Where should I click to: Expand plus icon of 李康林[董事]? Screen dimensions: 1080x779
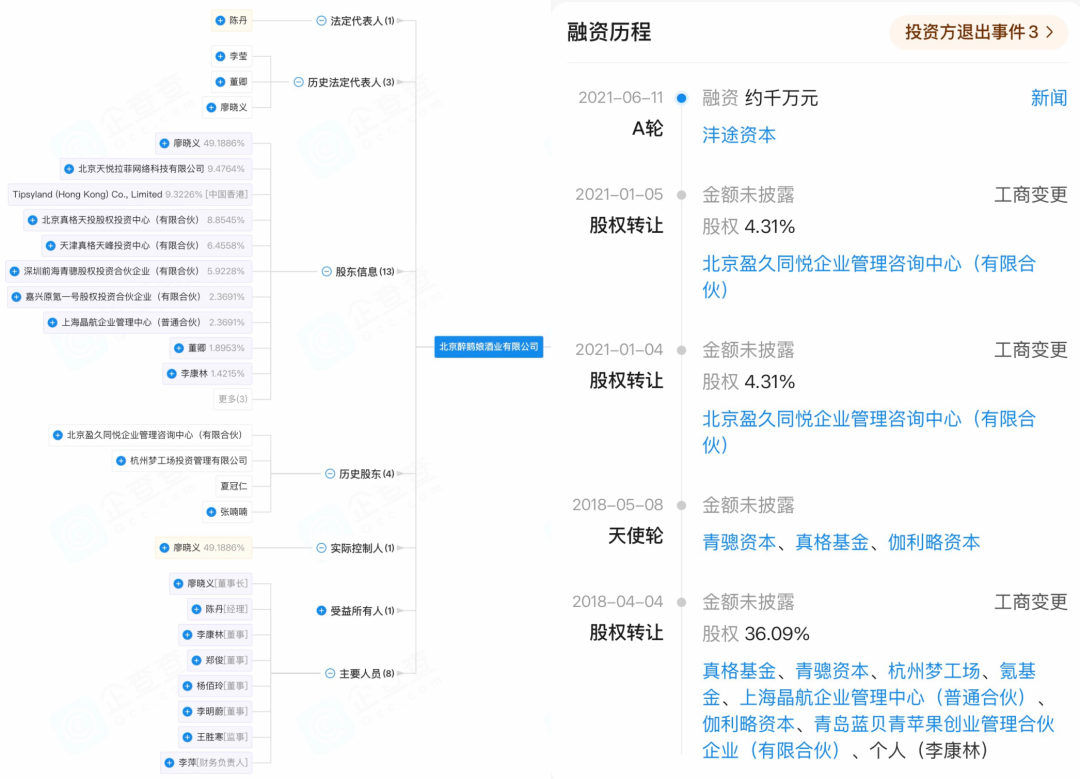click(x=187, y=635)
